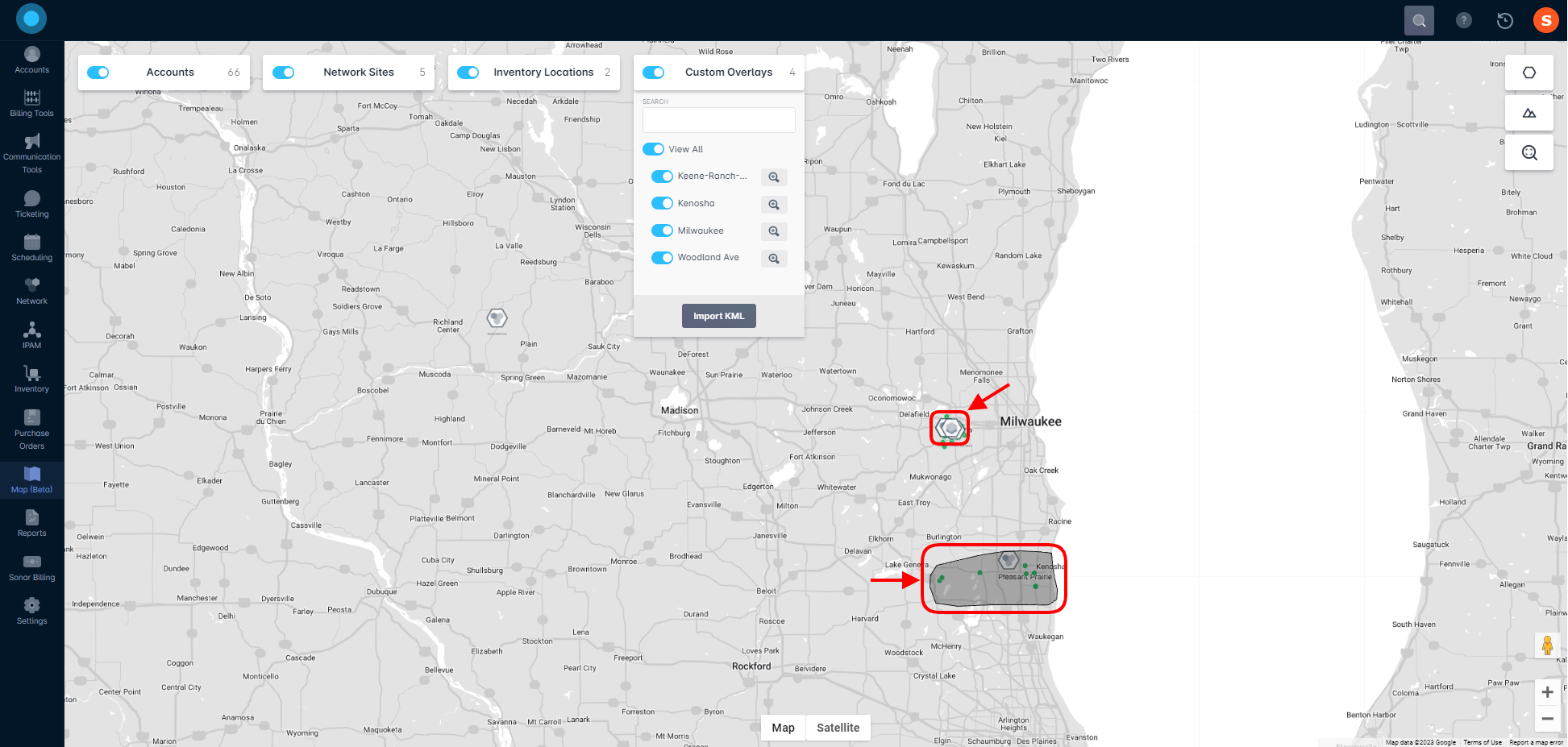The image size is (1568, 747).
Task: Switch to the Map view tab
Action: click(x=783, y=728)
